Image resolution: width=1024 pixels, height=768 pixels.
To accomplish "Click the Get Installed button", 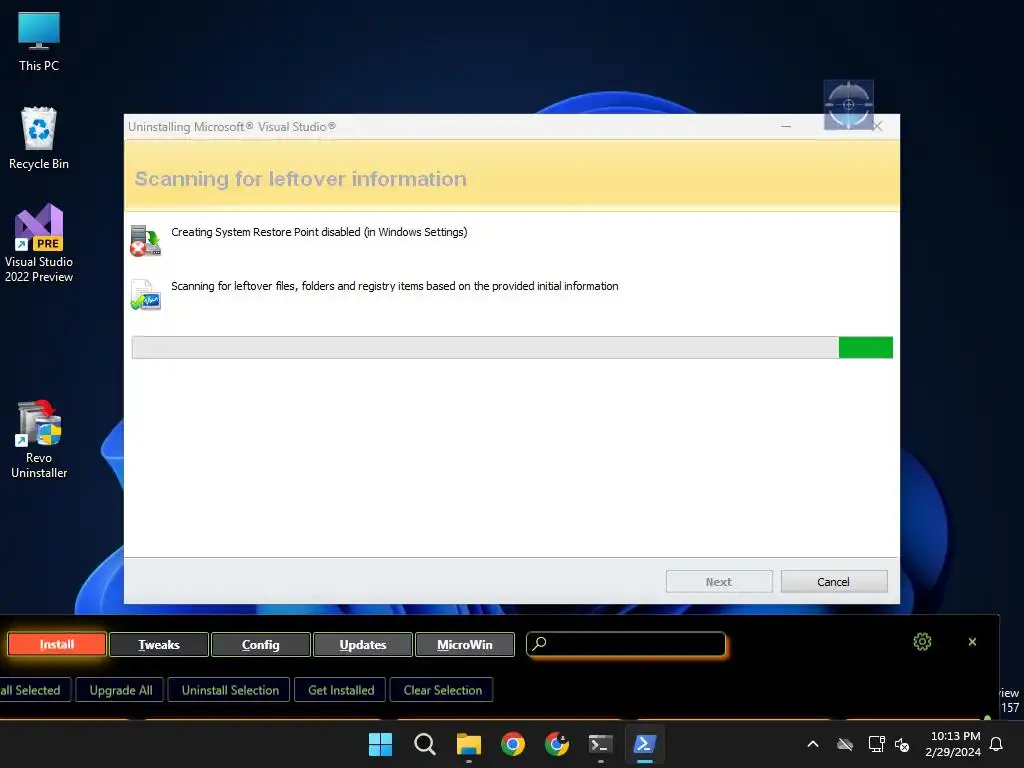I will [x=341, y=690].
